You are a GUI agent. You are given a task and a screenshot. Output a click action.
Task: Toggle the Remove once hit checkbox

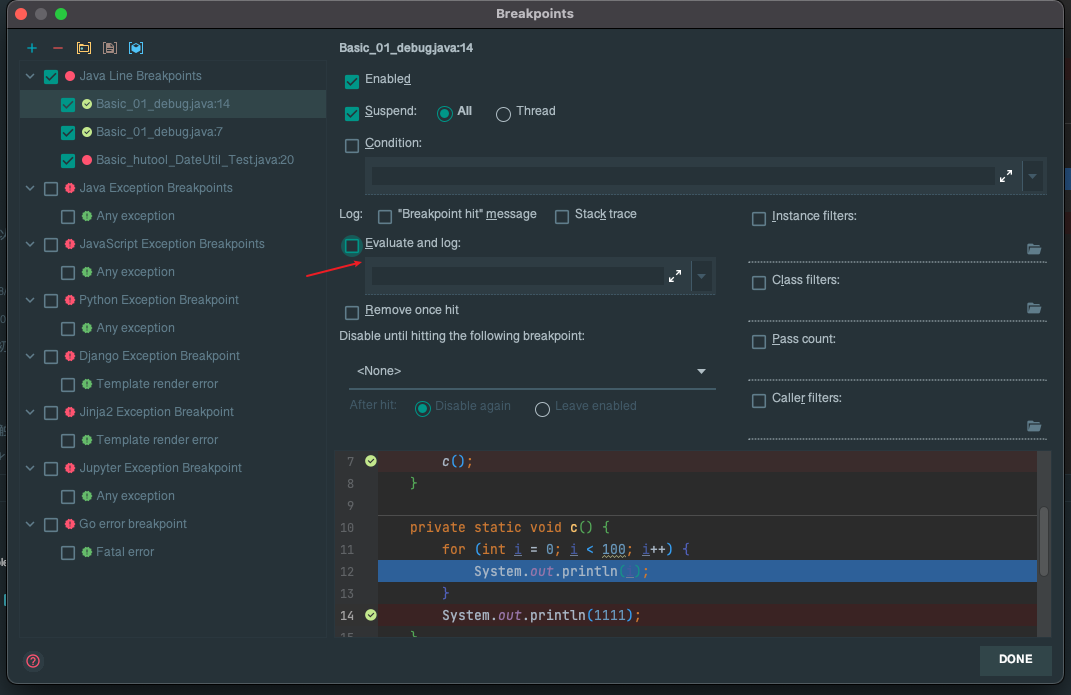[352, 311]
